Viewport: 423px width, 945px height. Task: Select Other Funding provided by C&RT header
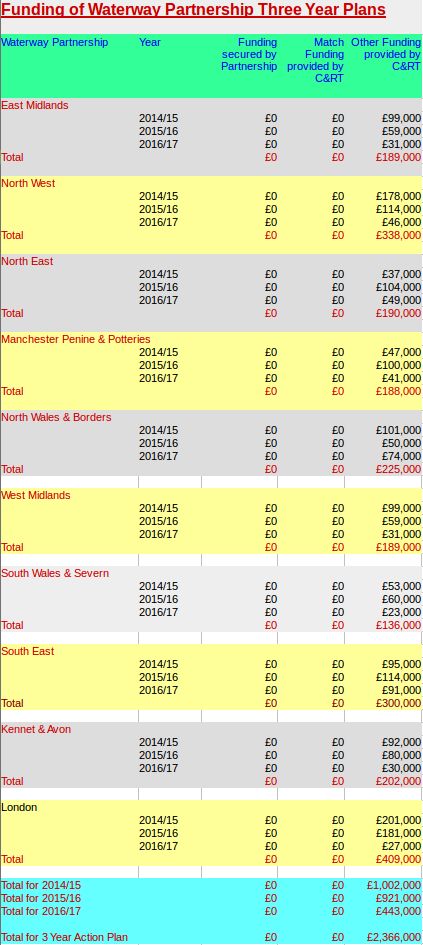tap(386, 54)
